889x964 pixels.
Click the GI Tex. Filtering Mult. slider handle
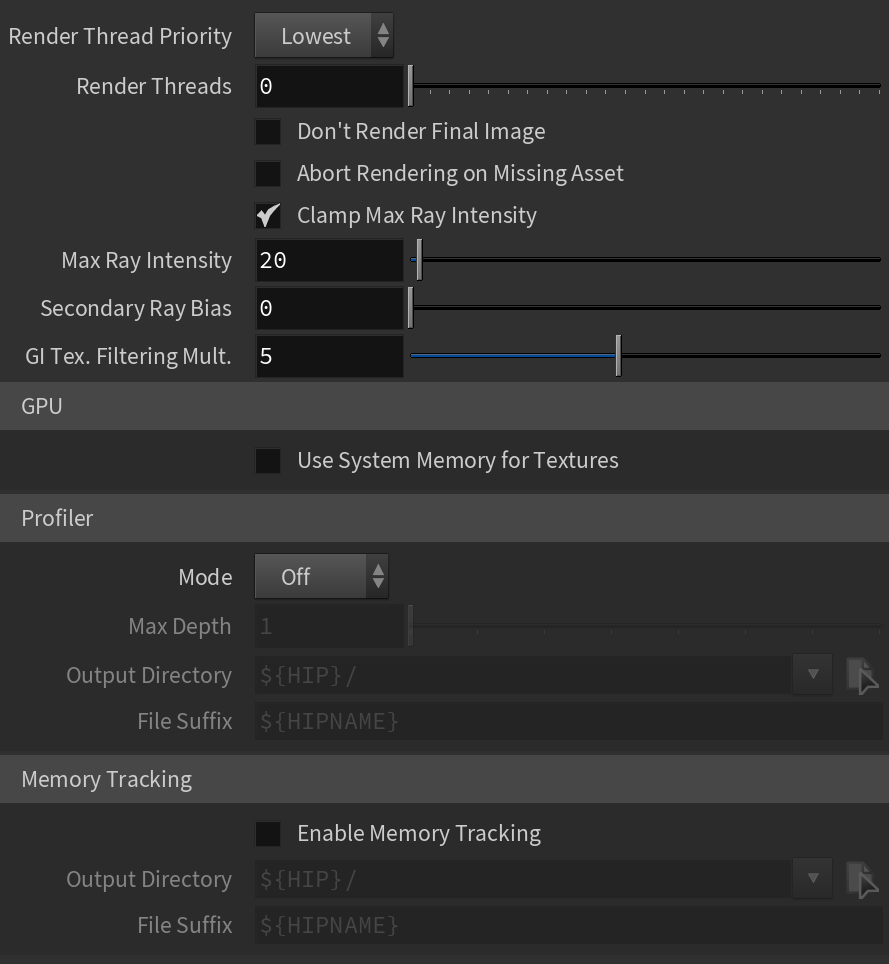tap(618, 355)
